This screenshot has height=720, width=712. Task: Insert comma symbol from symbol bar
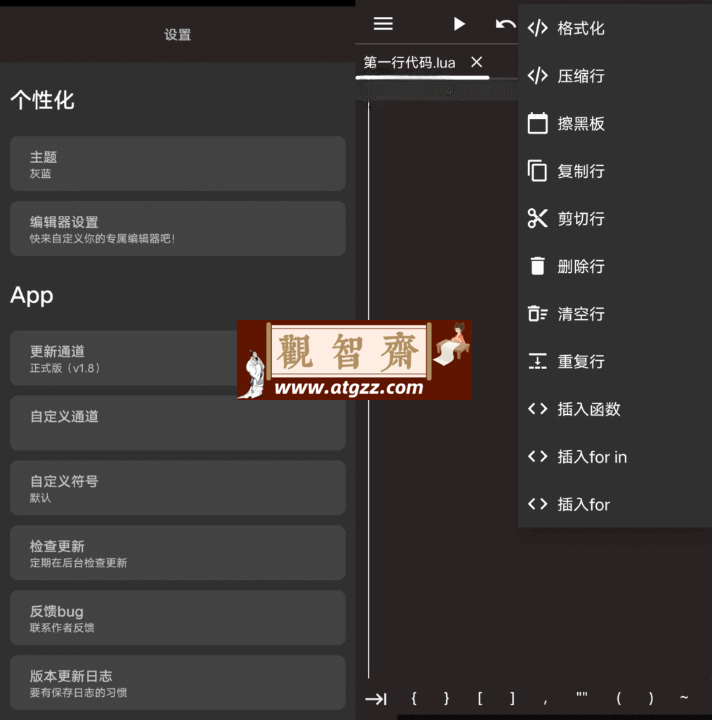tap(545, 700)
